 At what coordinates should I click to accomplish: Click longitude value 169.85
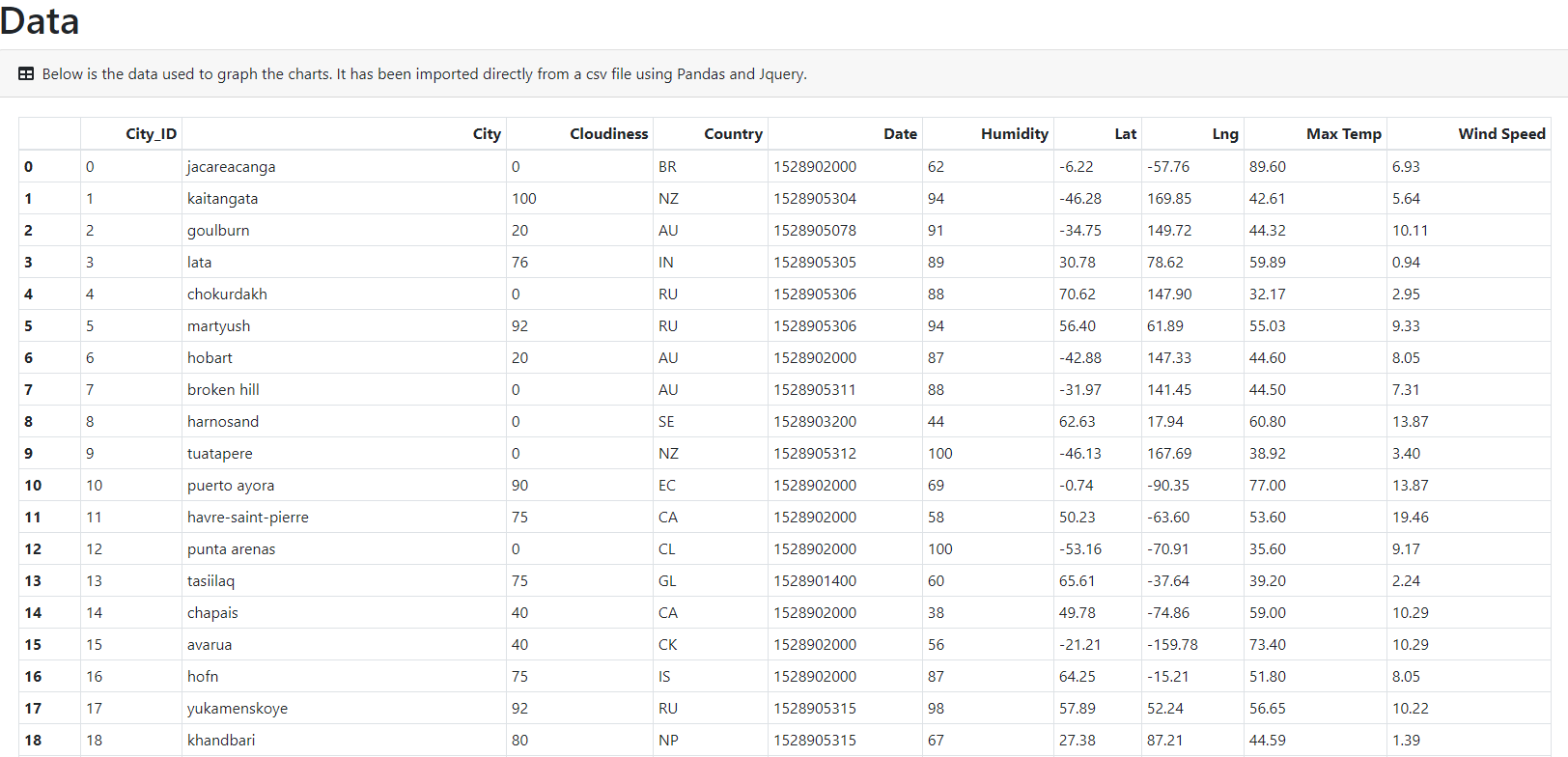tap(1169, 198)
